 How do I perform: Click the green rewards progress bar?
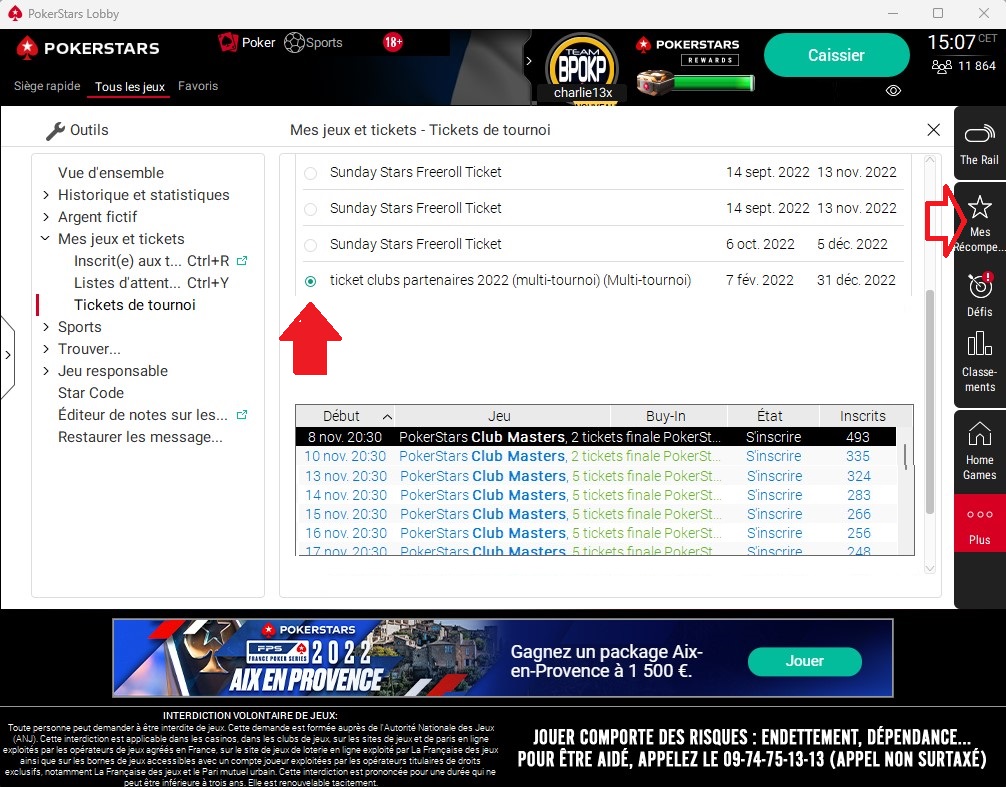[713, 83]
